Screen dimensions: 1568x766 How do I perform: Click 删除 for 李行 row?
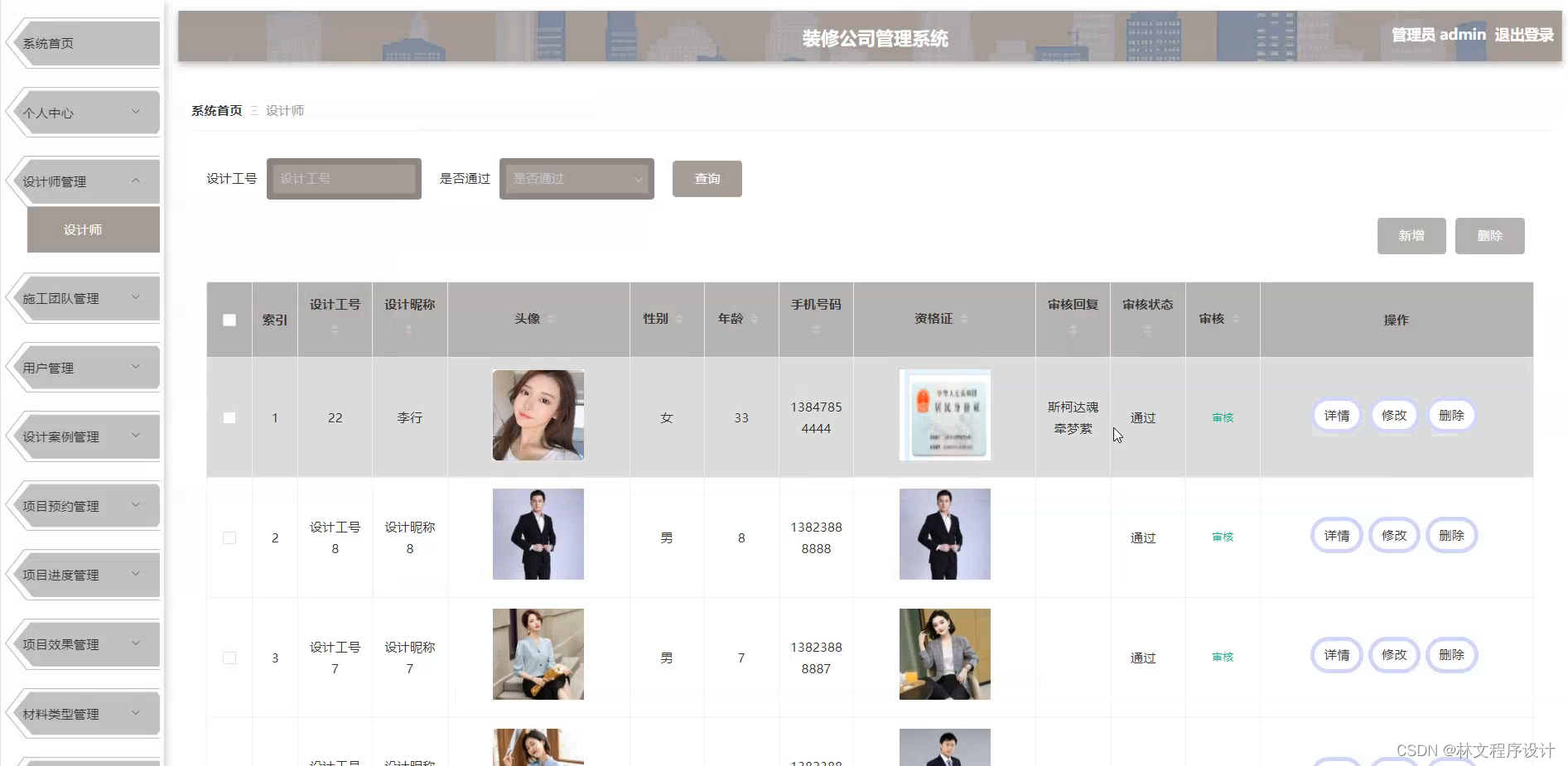click(x=1451, y=416)
